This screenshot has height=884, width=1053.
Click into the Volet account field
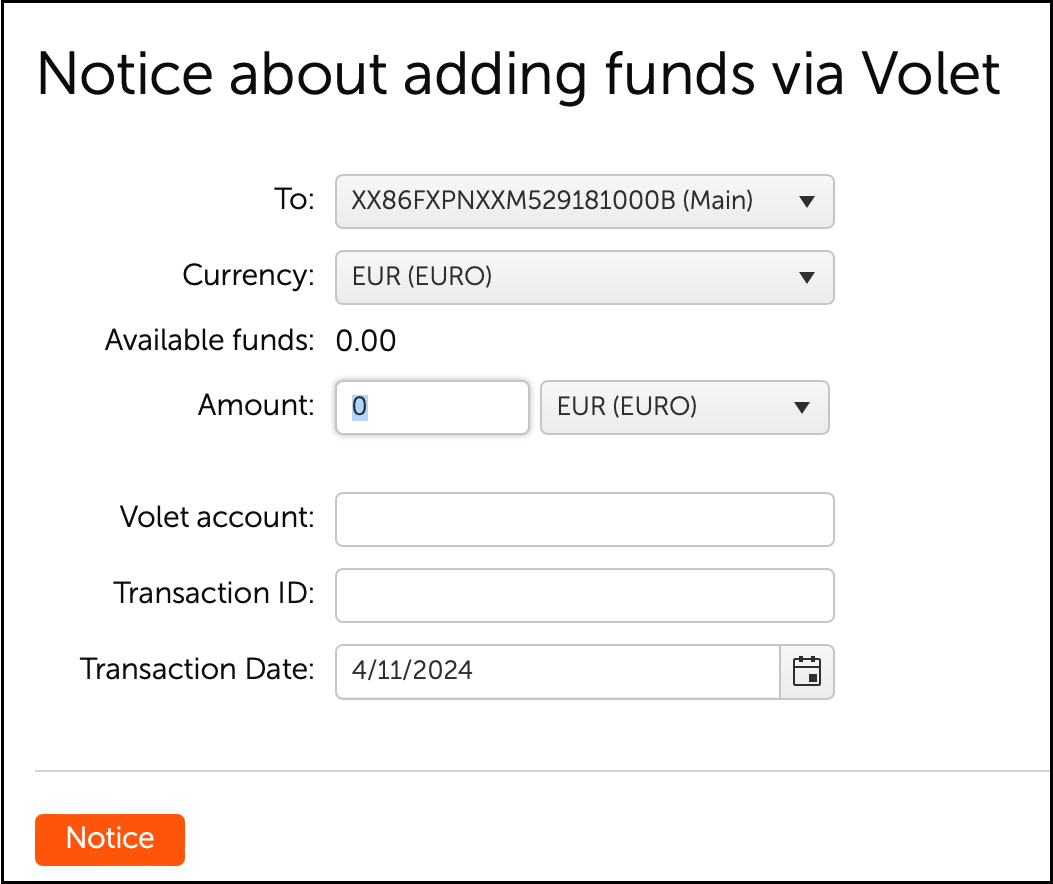584,520
